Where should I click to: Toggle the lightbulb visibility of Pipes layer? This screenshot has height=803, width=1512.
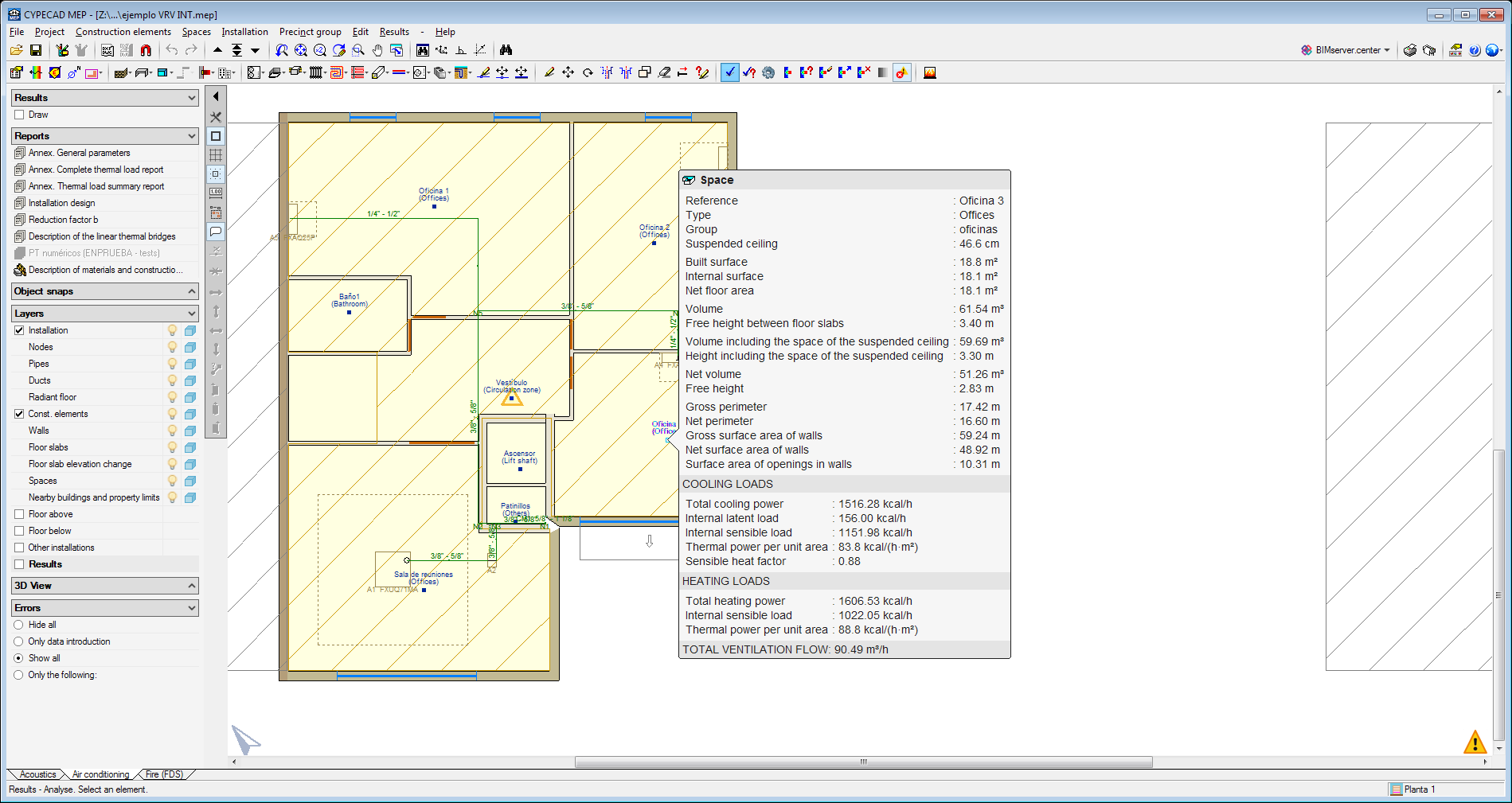(x=172, y=364)
